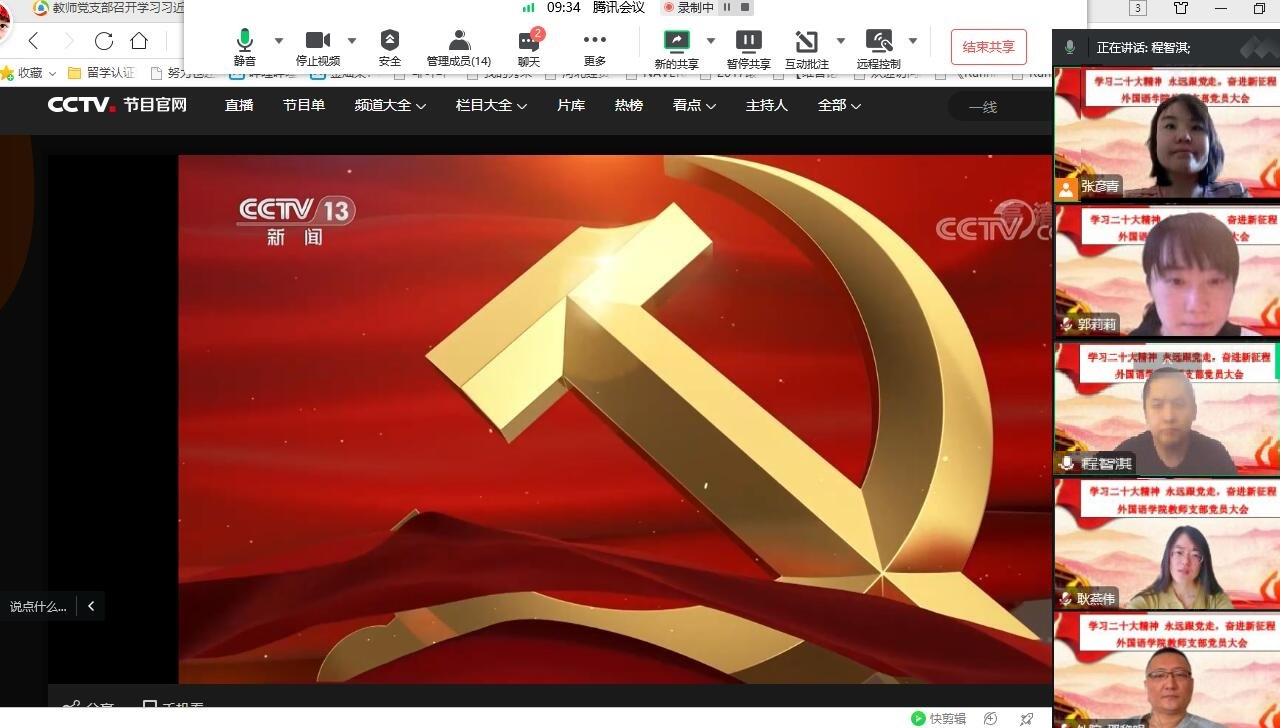This screenshot has width=1280, height=728.
Task: Click the 更多 three-dots icon
Action: 595,42
